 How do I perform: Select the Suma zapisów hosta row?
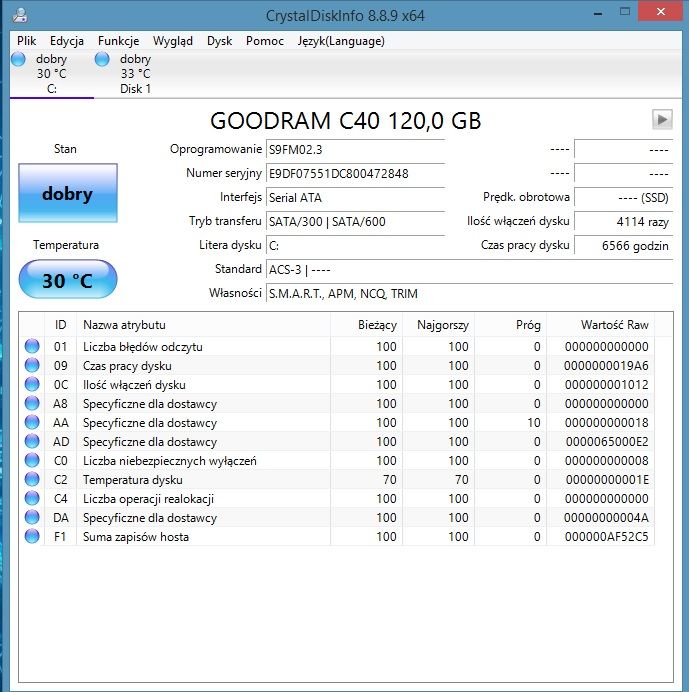click(x=337, y=537)
